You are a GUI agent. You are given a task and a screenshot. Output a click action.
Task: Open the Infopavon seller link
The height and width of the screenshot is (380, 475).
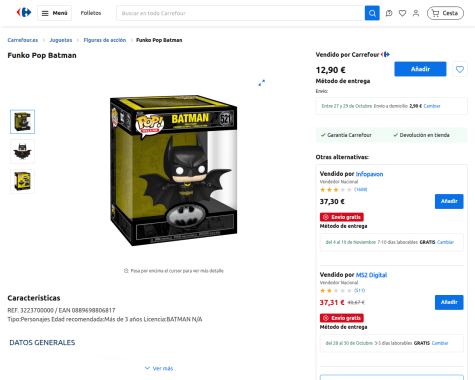tap(369, 174)
